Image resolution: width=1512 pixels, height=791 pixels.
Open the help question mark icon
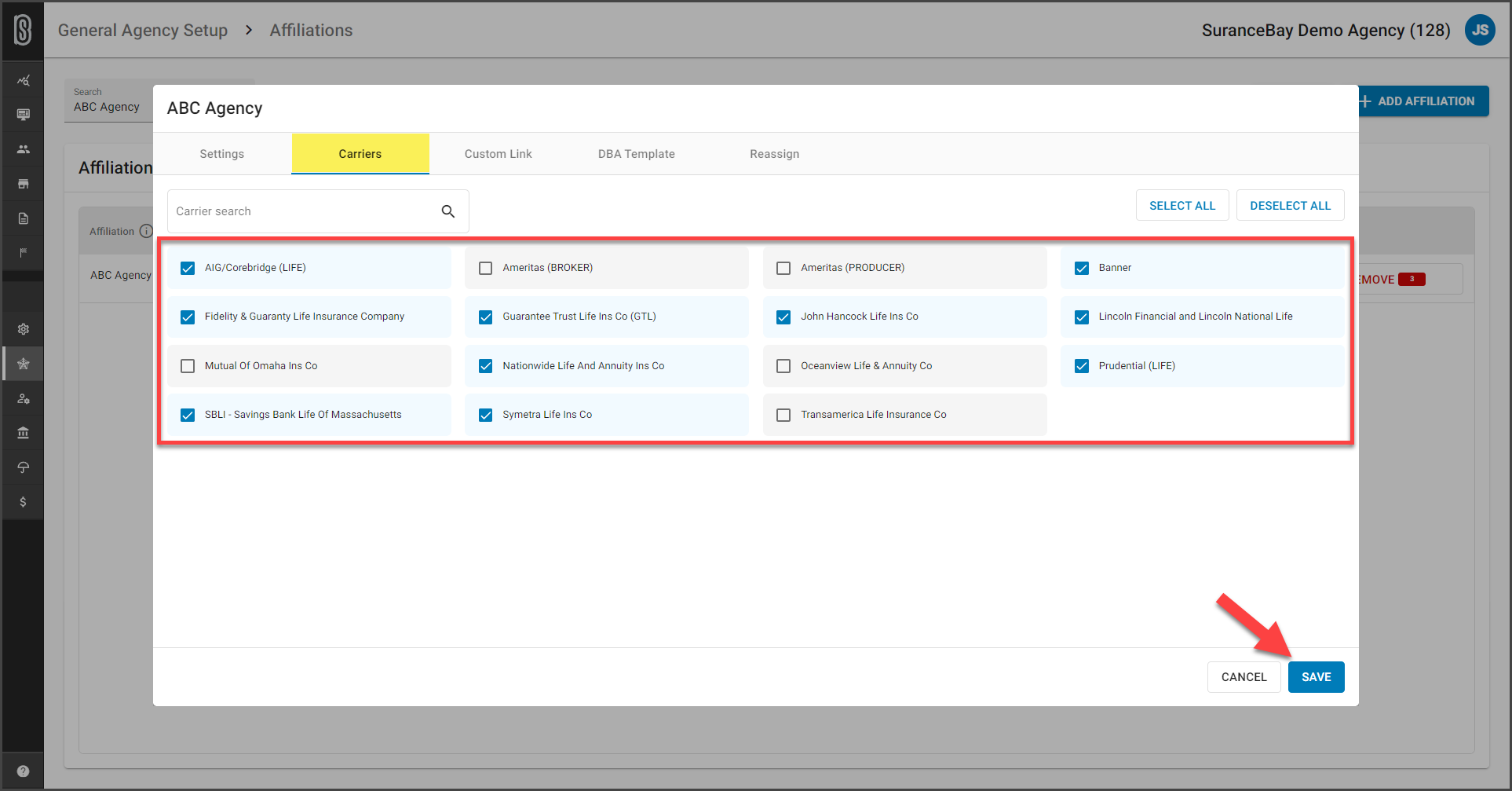(24, 771)
